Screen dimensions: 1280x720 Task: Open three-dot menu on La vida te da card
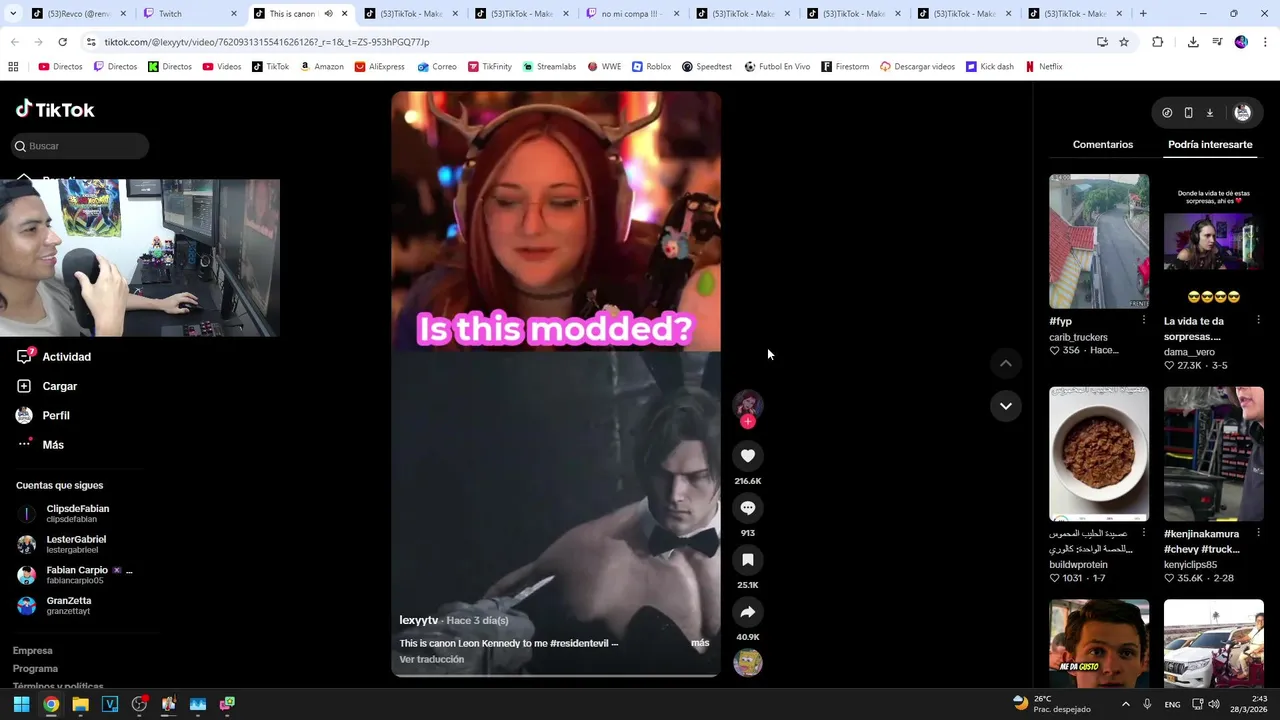click(1258, 320)
